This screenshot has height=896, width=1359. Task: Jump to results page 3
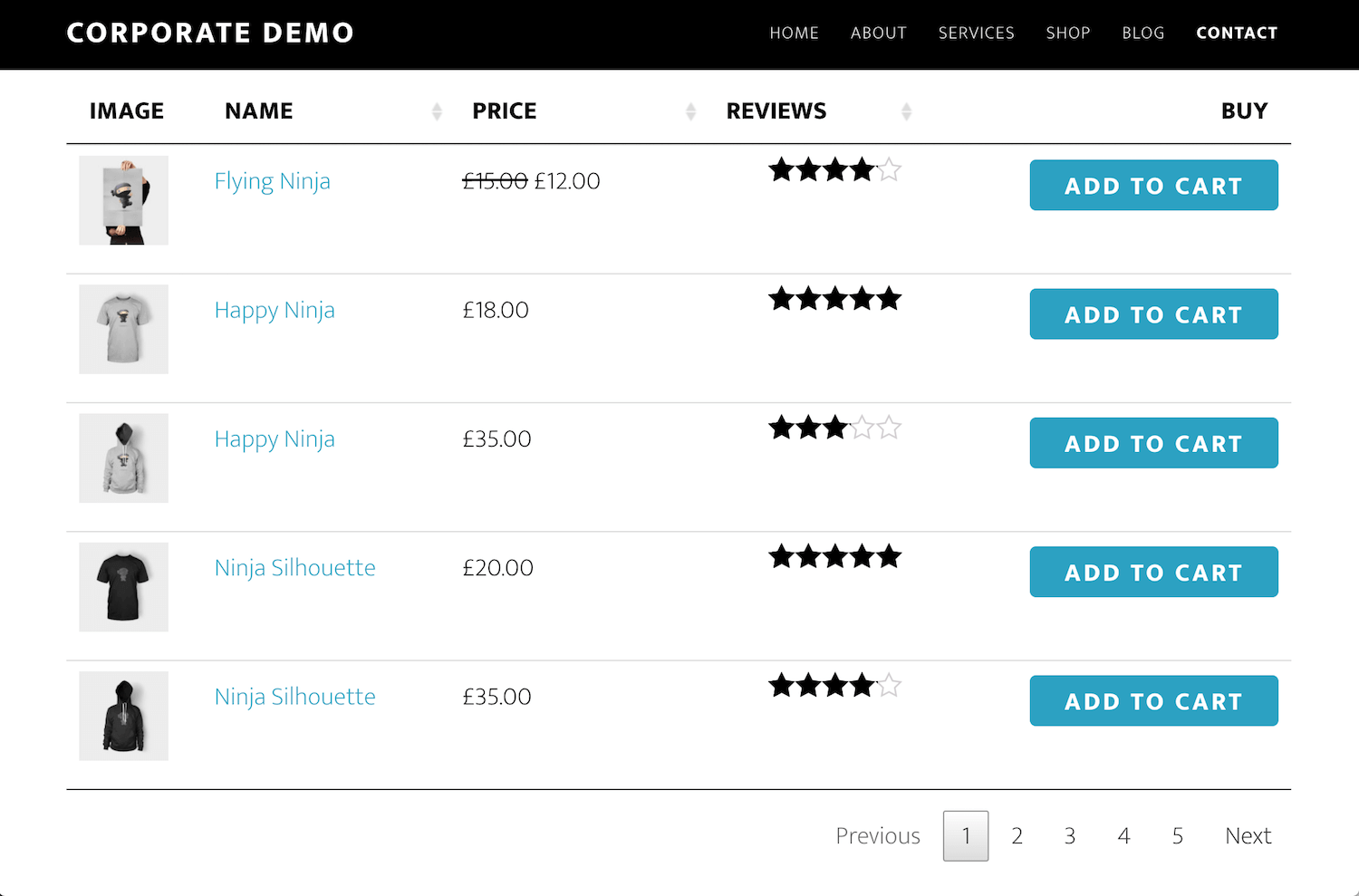coord(1069,835)
